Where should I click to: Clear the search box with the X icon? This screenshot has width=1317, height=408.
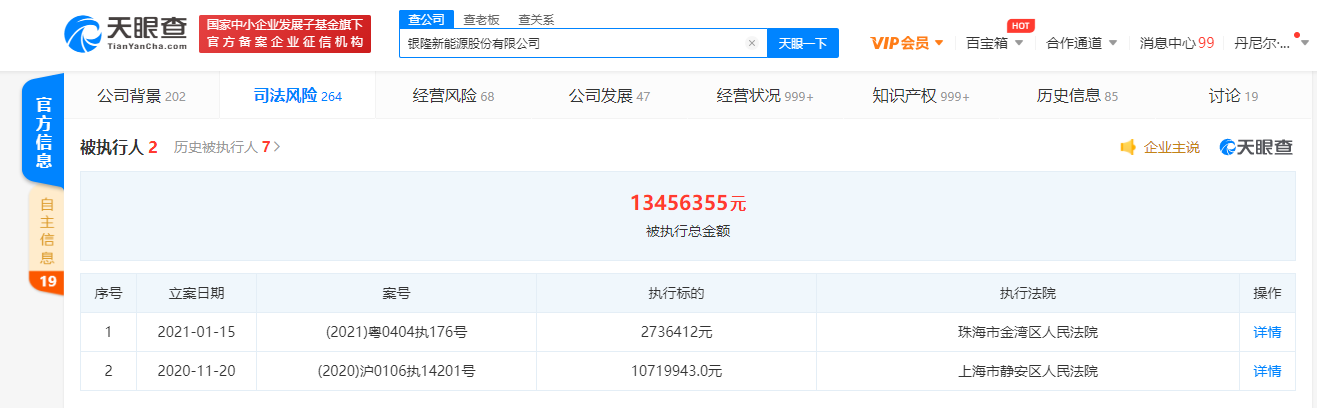751,44
